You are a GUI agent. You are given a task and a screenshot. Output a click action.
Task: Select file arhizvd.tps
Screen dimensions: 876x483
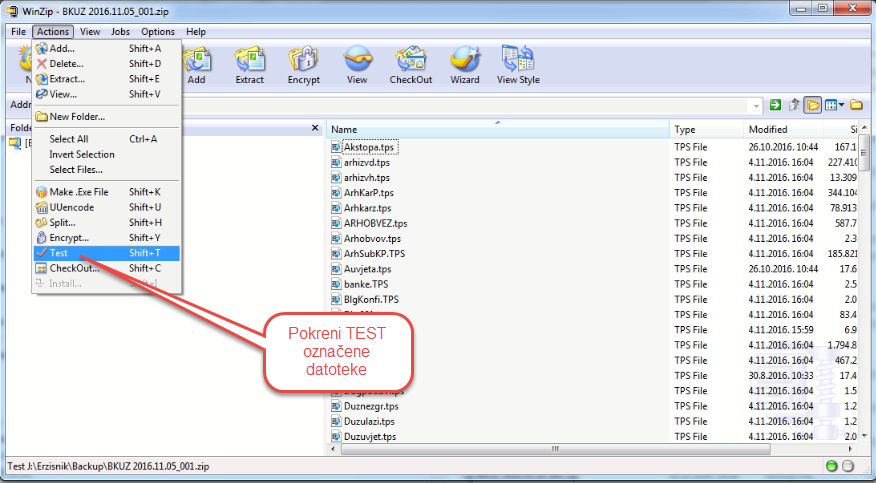point(367,162)
